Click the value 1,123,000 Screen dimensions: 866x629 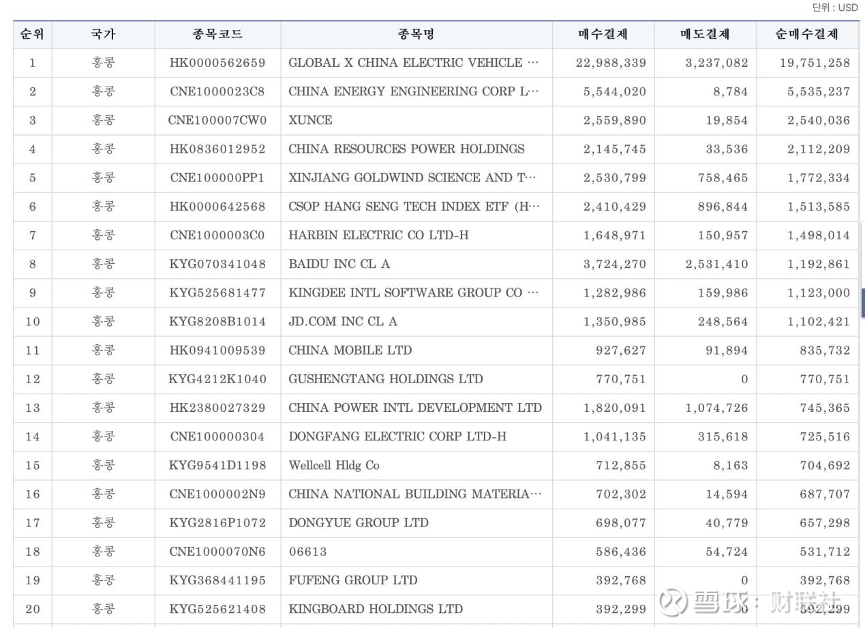click(819, 293)
